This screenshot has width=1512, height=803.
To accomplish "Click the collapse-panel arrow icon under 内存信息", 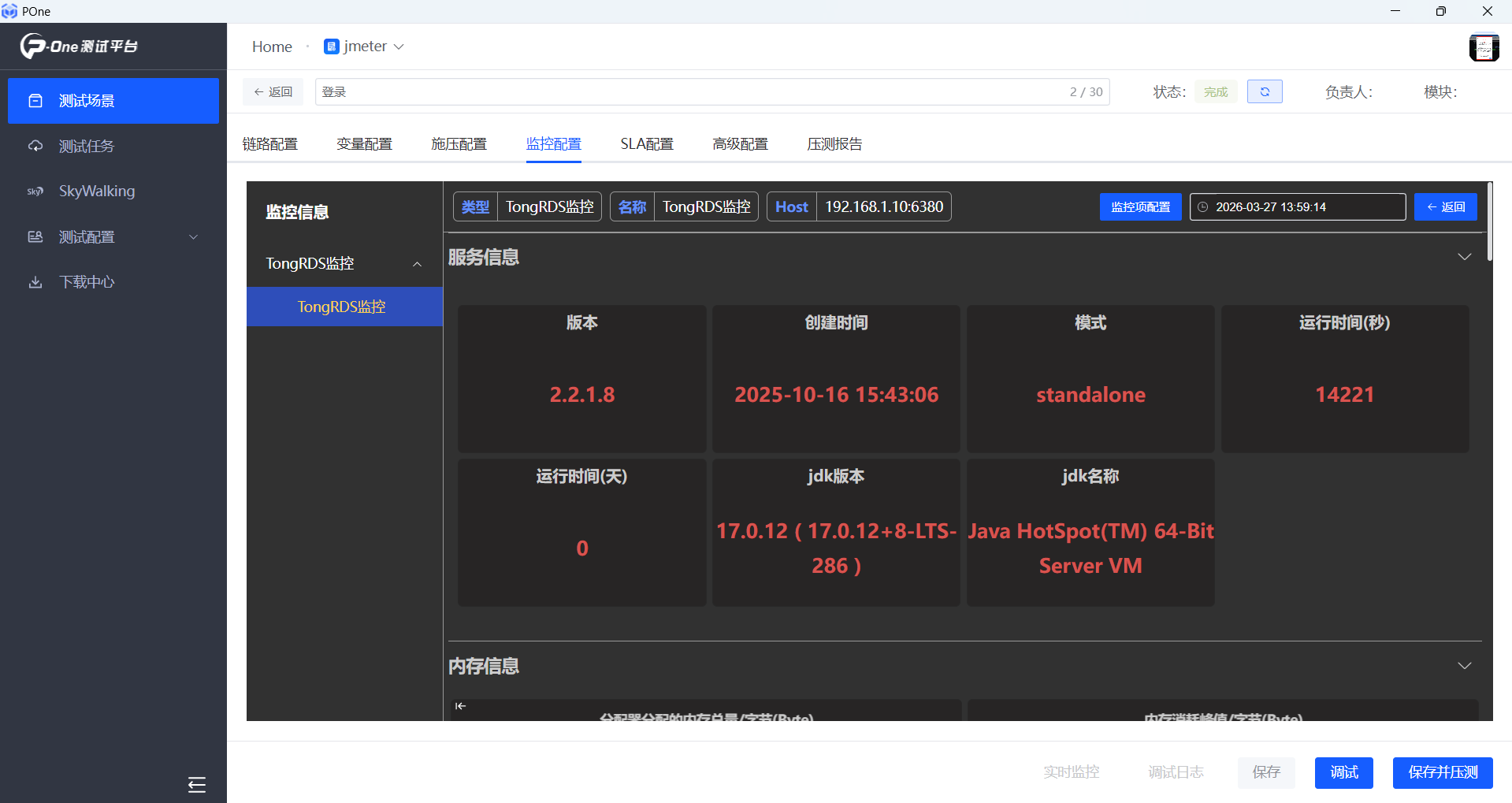I will pos(460,706).
